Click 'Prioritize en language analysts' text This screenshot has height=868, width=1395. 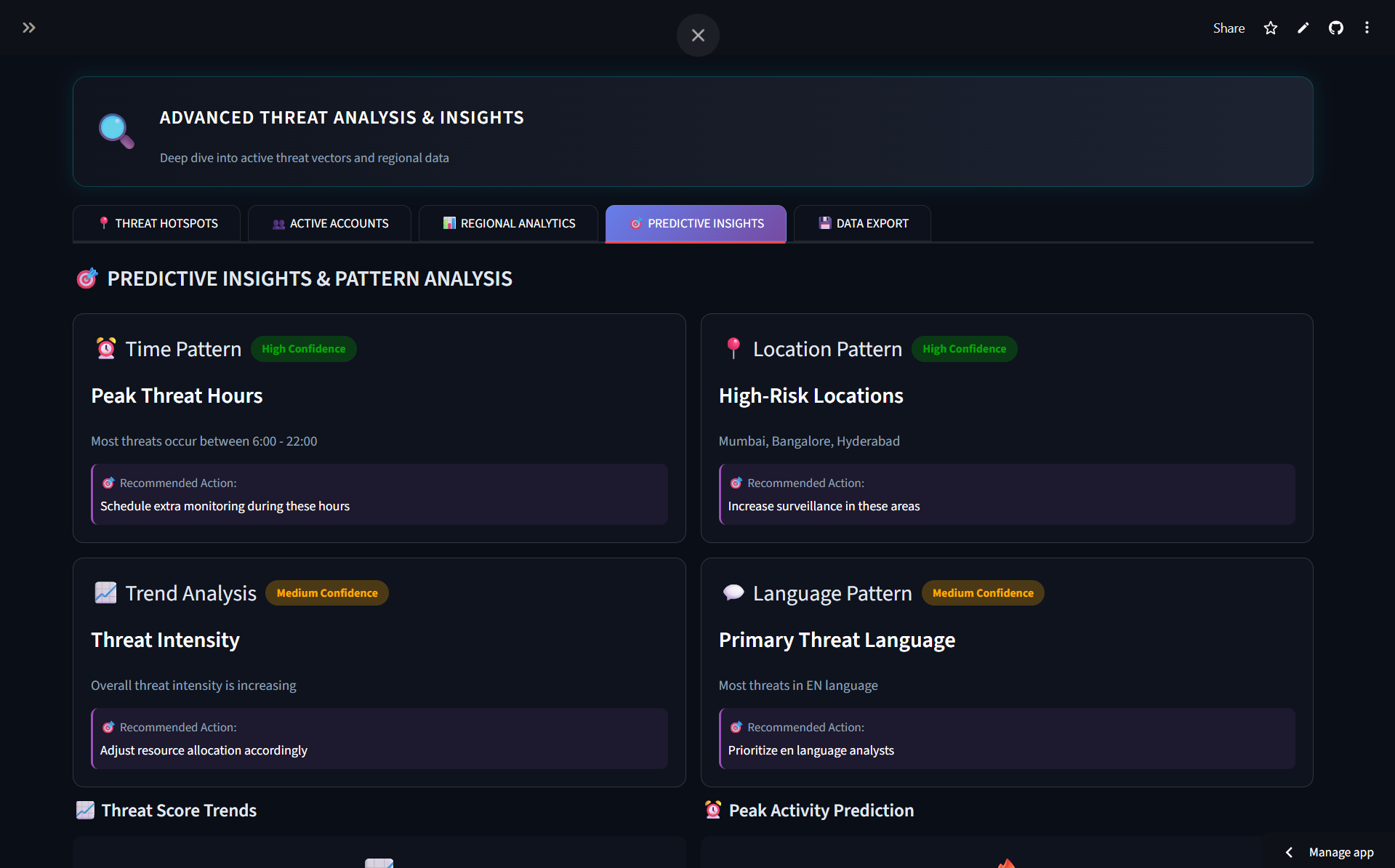811,750
